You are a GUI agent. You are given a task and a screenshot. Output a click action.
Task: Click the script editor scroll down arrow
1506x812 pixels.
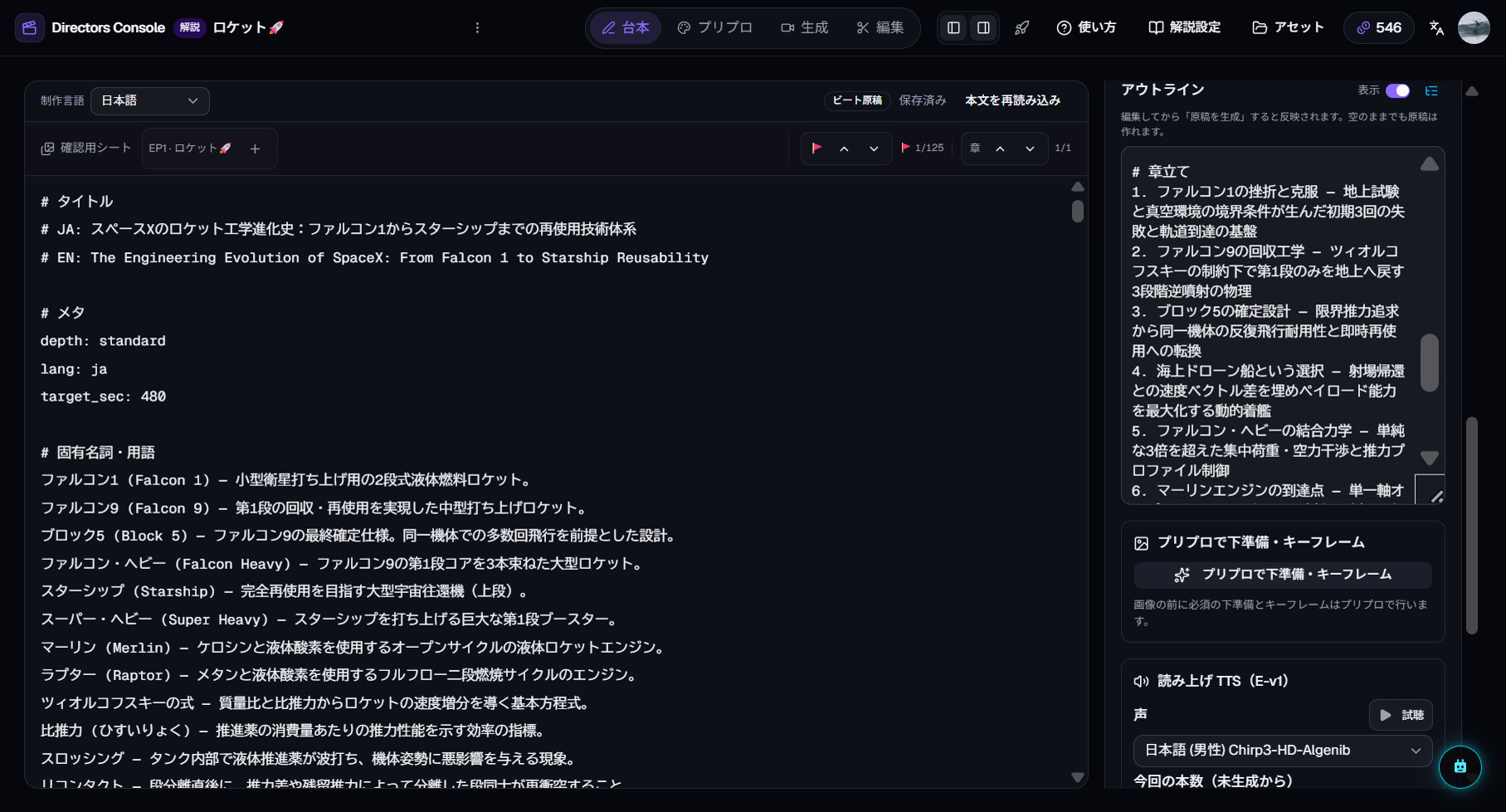pyautogui.click(x=1077, y=777)
